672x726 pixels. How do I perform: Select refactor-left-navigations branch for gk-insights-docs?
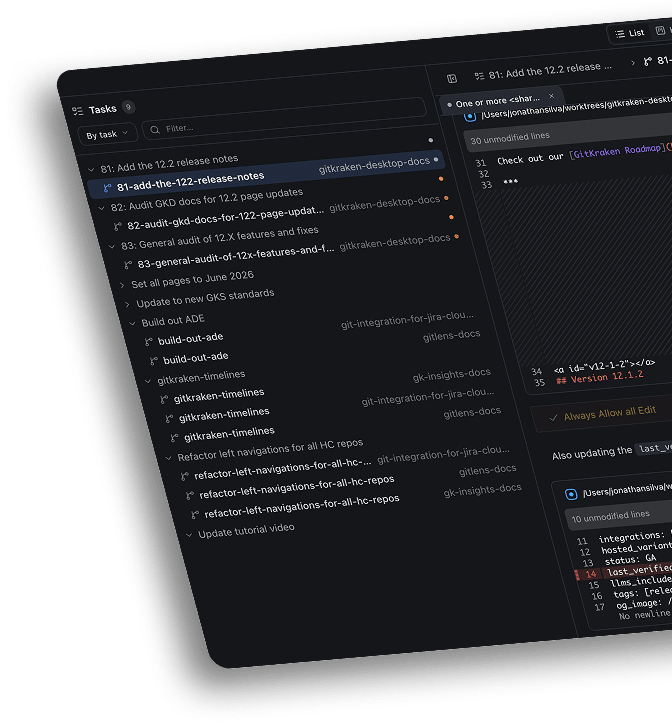tap(302, 506)
